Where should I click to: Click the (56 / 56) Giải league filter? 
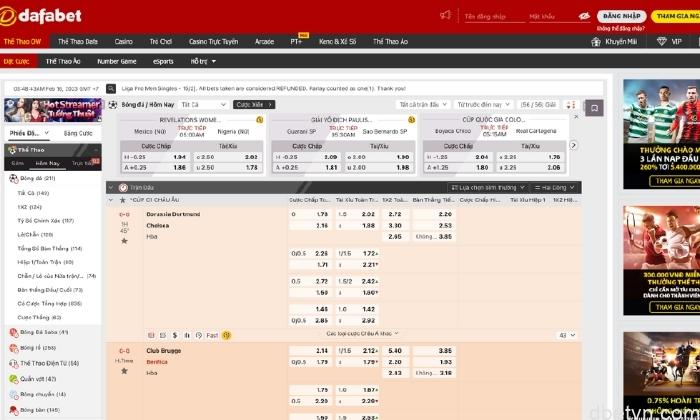pyautogui.click(x=538, y=104)
